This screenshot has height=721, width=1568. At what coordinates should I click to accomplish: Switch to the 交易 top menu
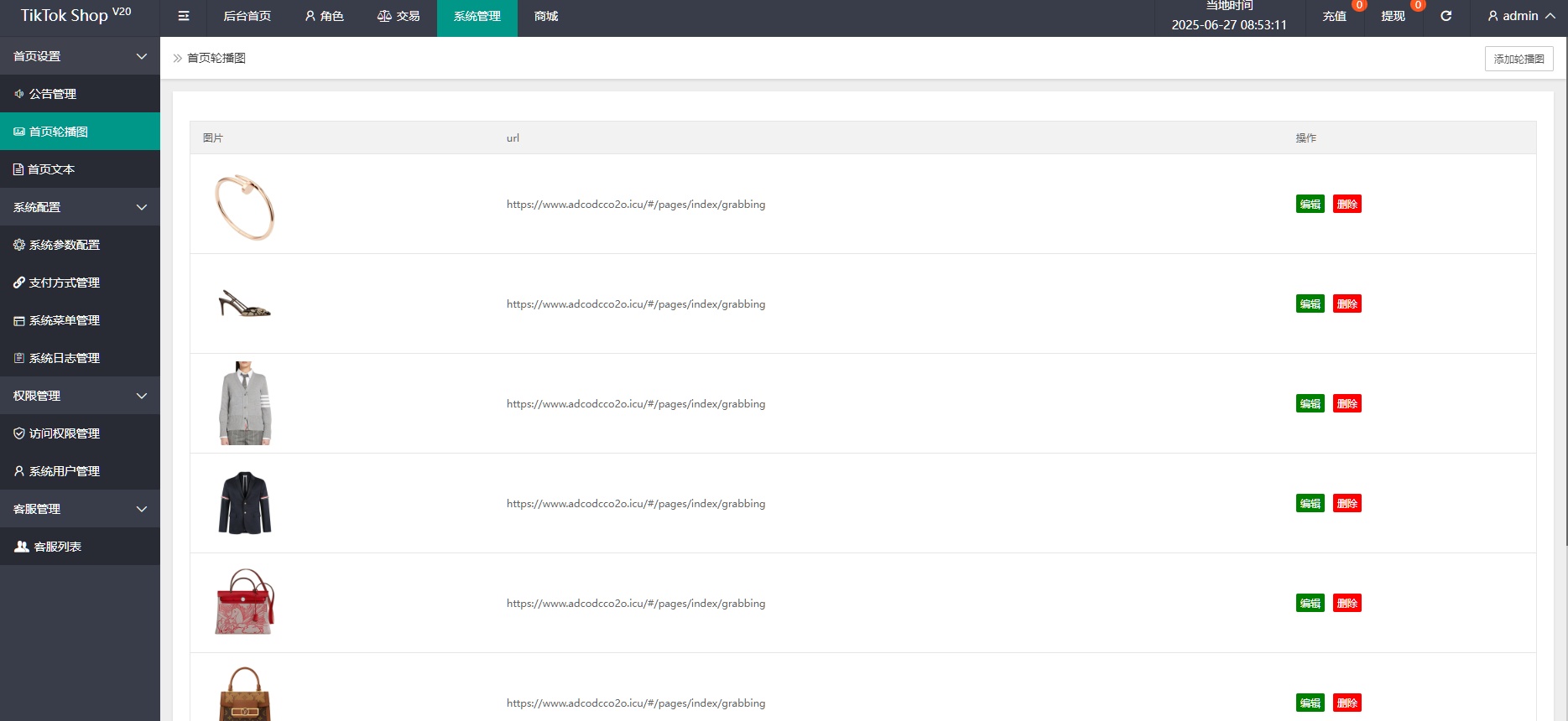399,16
